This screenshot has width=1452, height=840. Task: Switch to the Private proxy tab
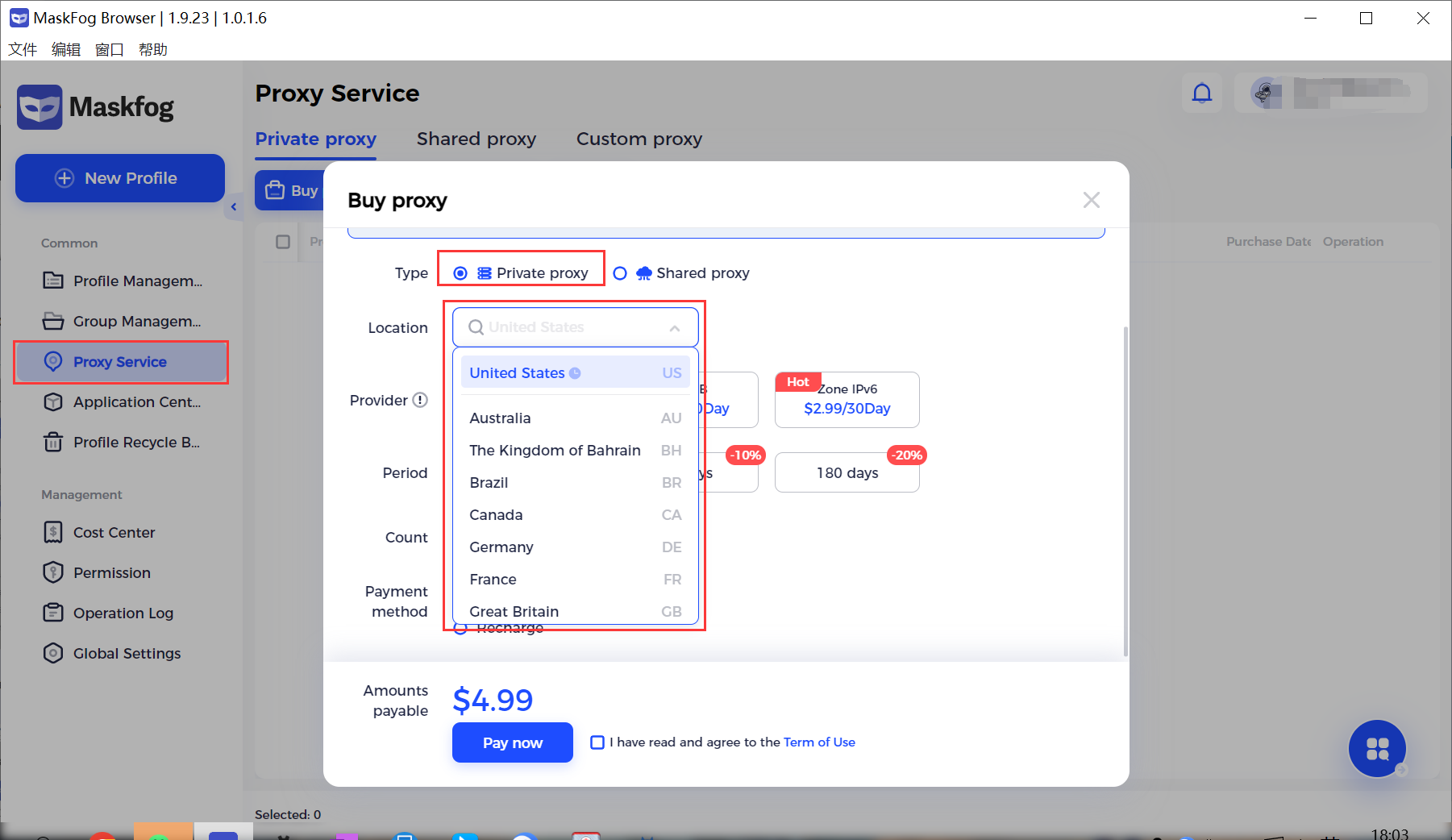click(x=316, y=139)
